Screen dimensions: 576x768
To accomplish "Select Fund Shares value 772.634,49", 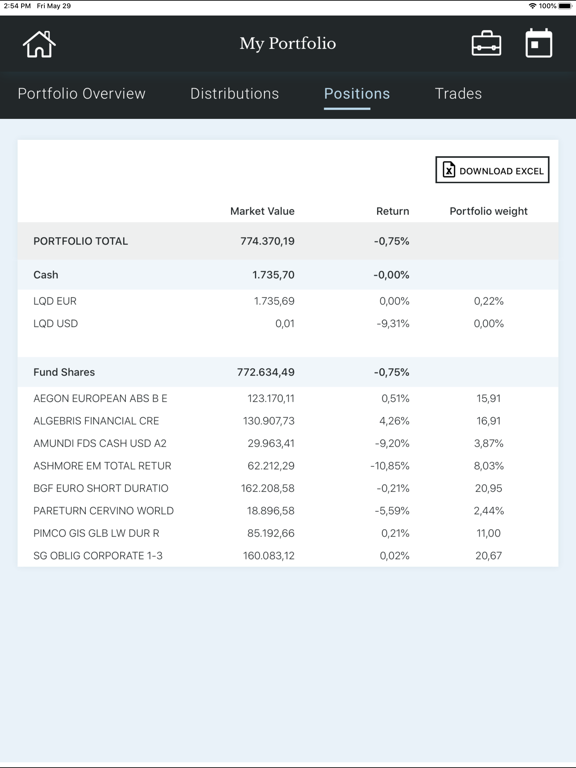I will 266,372.
